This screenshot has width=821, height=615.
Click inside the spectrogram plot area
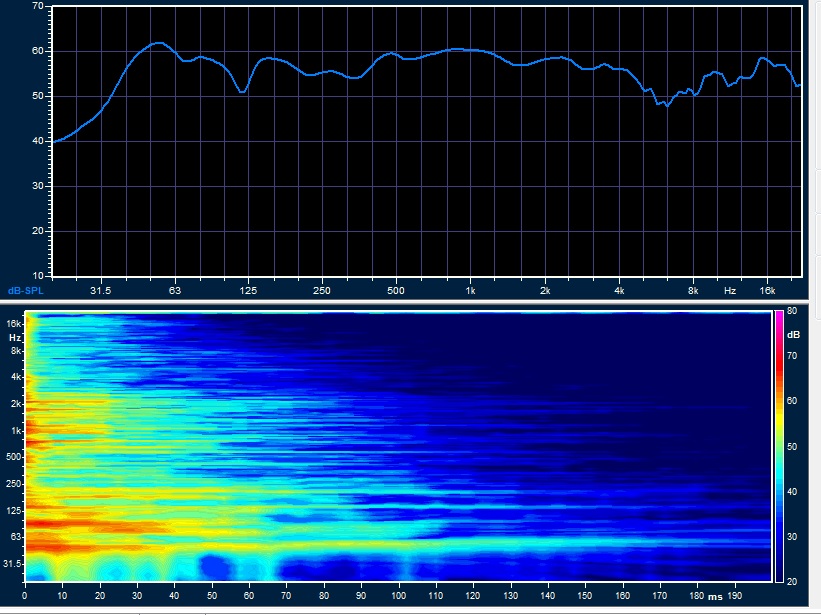(x=398, y=446)
